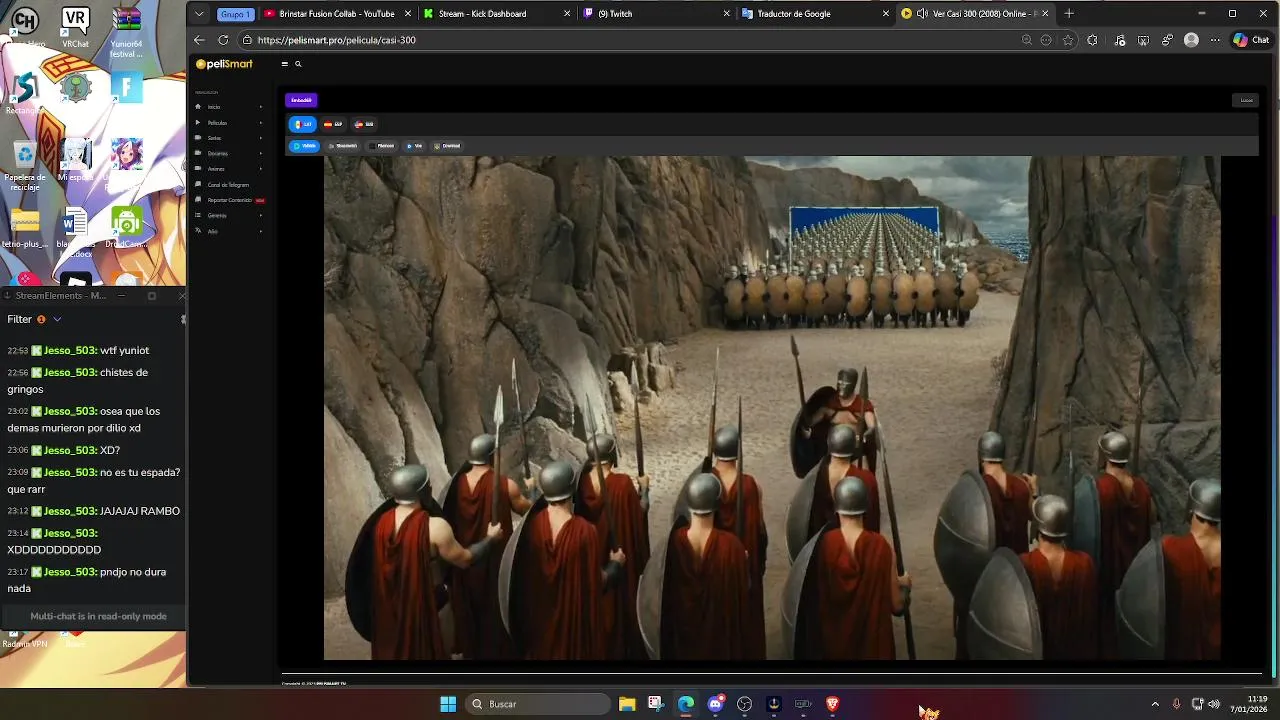The image size is (1280, 720).
Task: Select the LAT audio language option
Action: 303,124
